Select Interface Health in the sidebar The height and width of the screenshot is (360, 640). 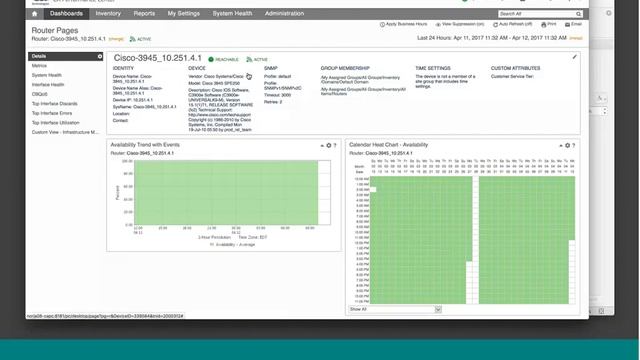48,84
